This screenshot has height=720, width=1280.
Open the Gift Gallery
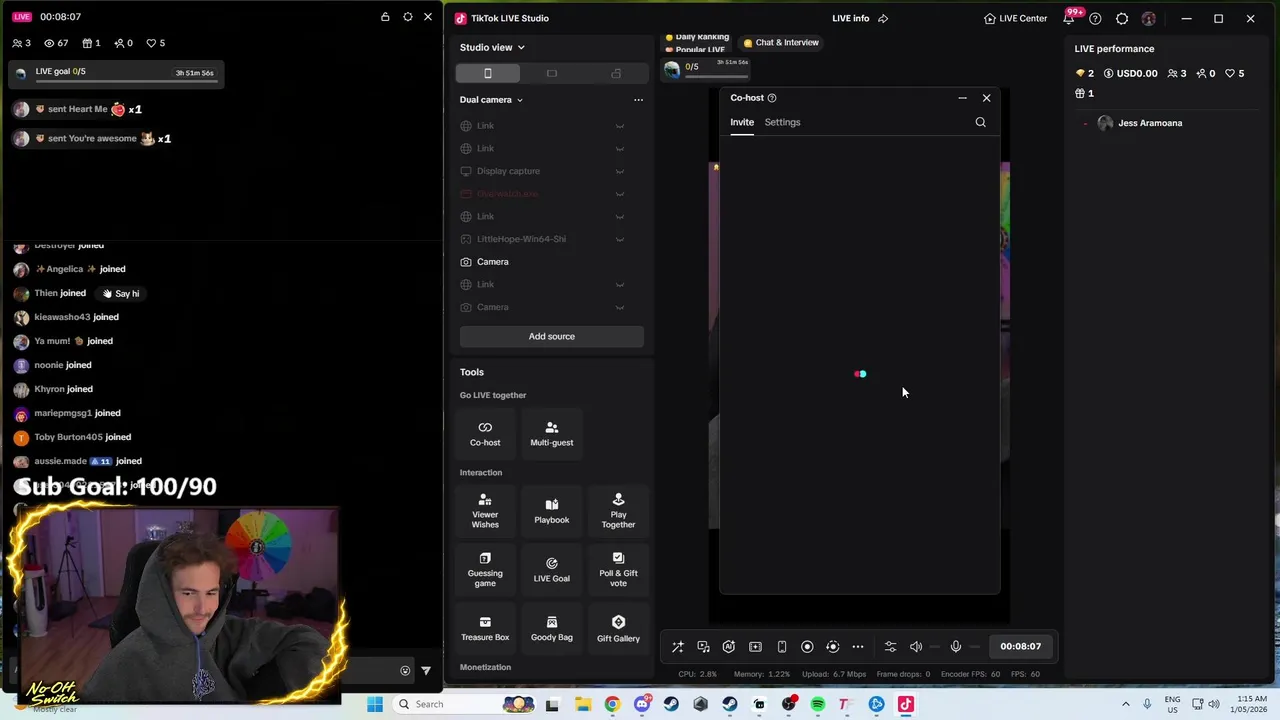point(618,629)
